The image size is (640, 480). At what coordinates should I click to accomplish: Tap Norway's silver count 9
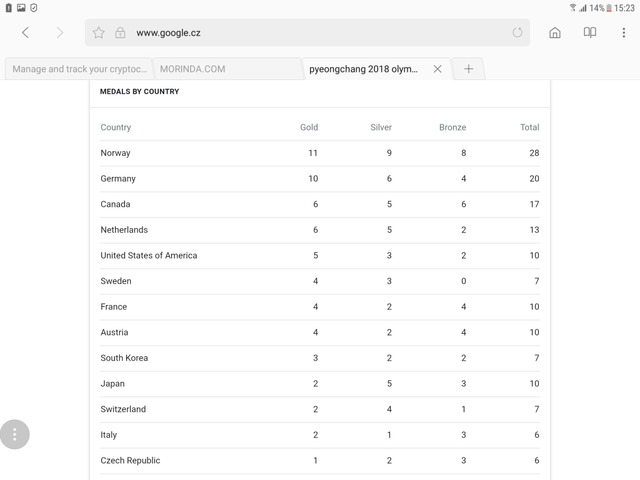coord(389,153)
